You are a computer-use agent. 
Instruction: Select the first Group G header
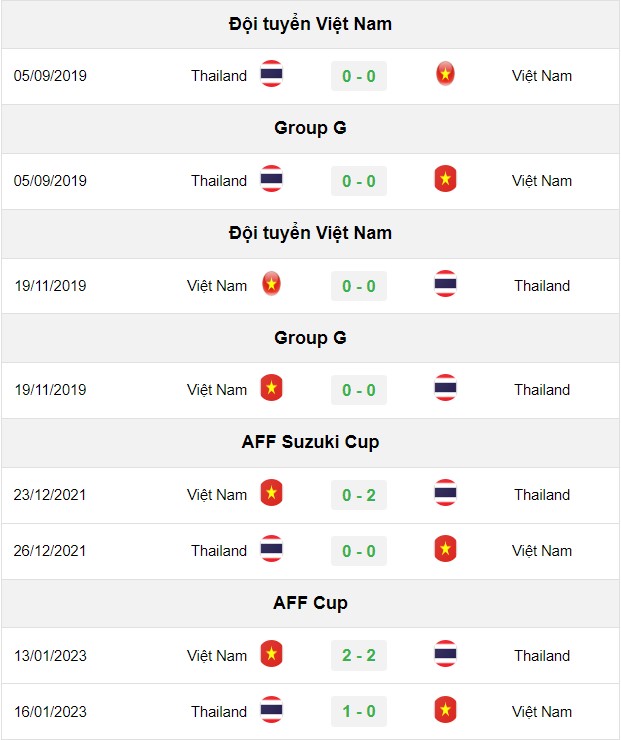click(x=310, y=128)
